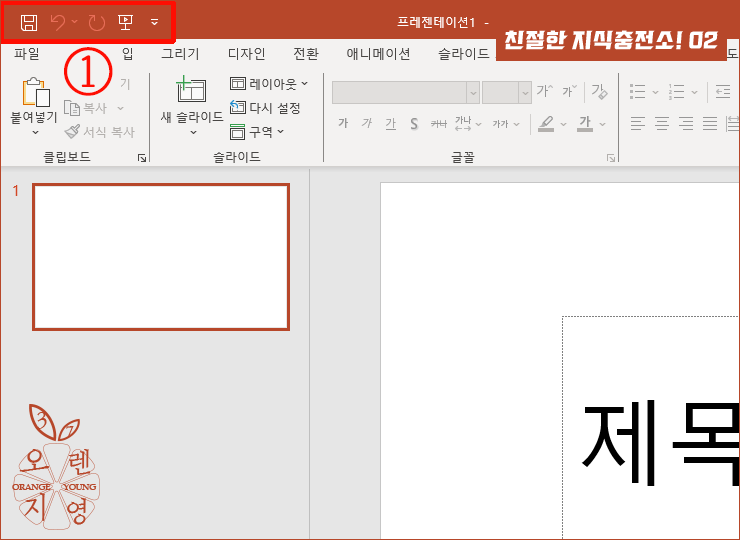Align text right

[686, 124]
